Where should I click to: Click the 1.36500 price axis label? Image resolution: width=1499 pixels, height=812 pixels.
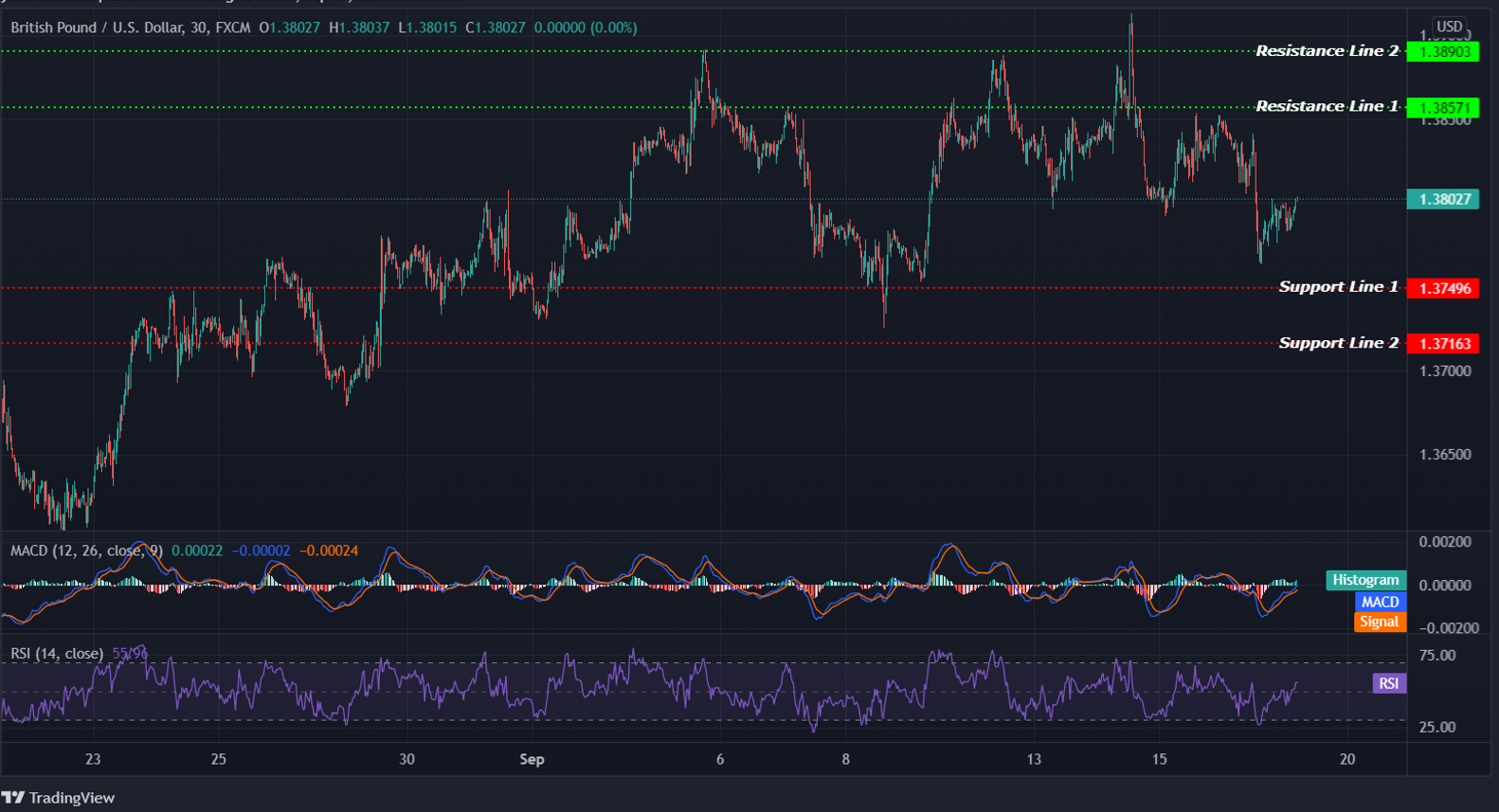[1445, 455]
